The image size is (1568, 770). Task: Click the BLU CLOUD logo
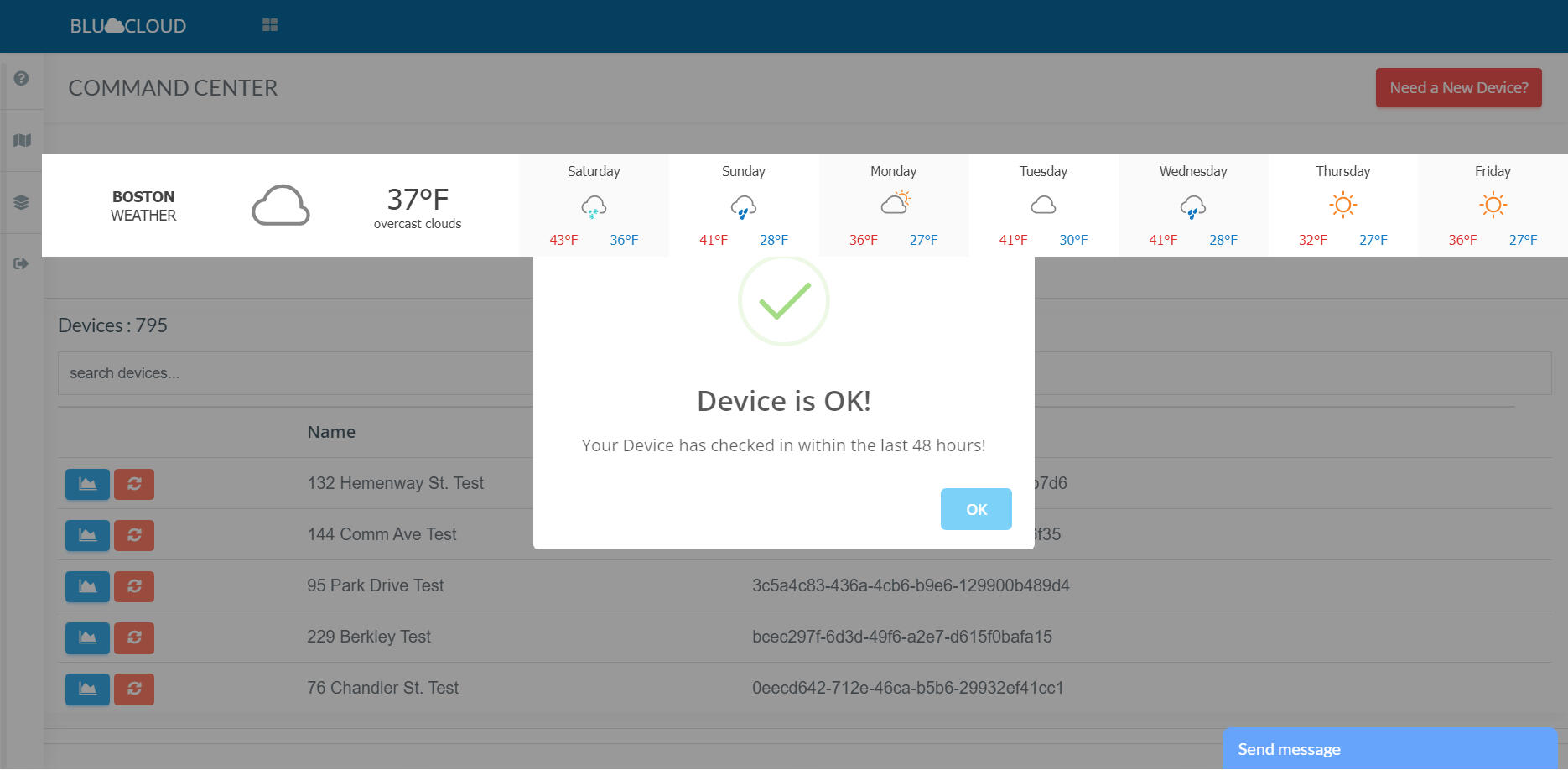click(129, 25)
